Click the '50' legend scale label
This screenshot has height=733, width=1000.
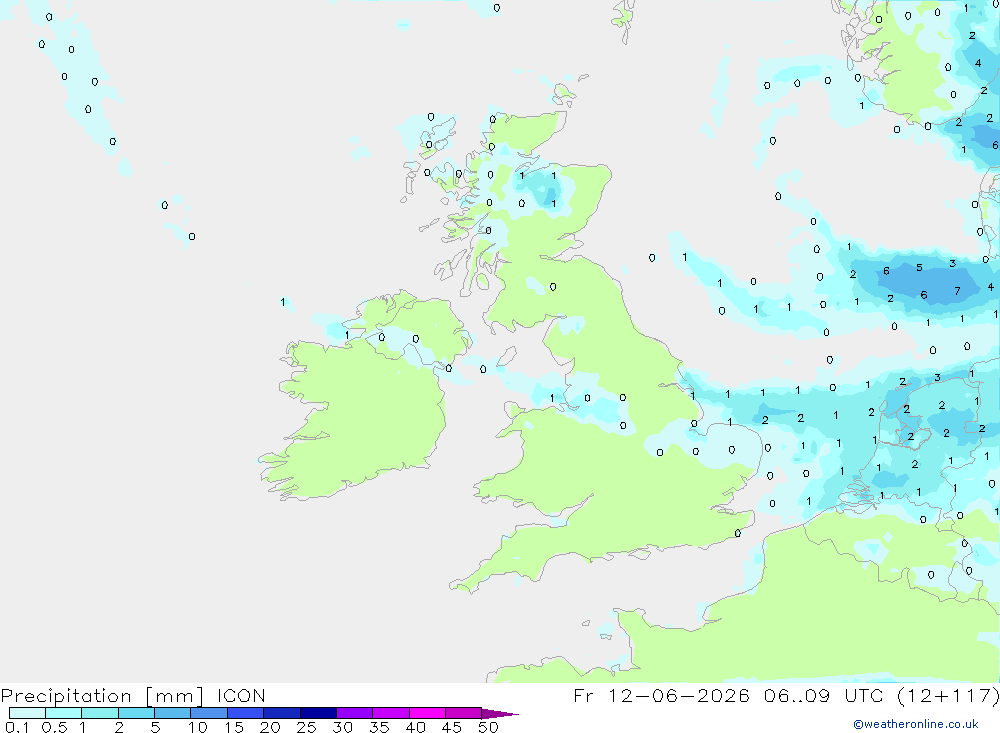(x=488, y=727)
